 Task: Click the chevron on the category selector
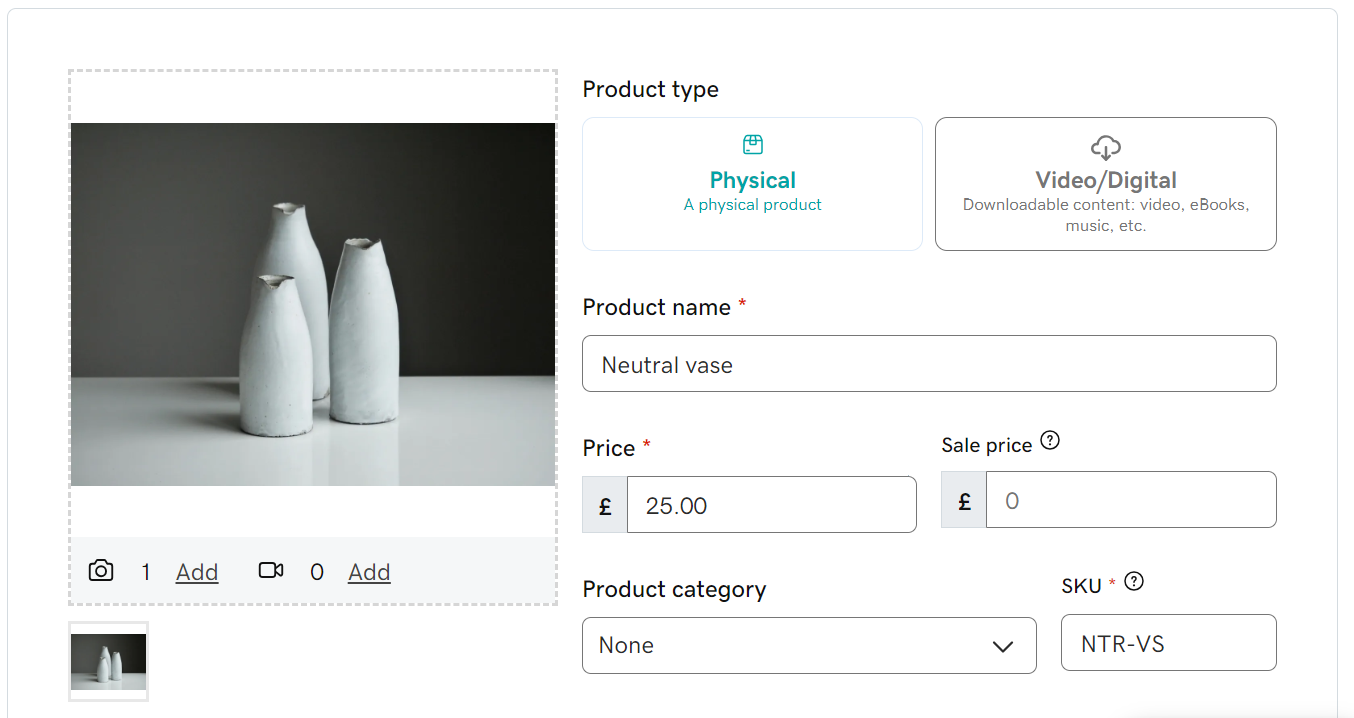[1002, 647]
